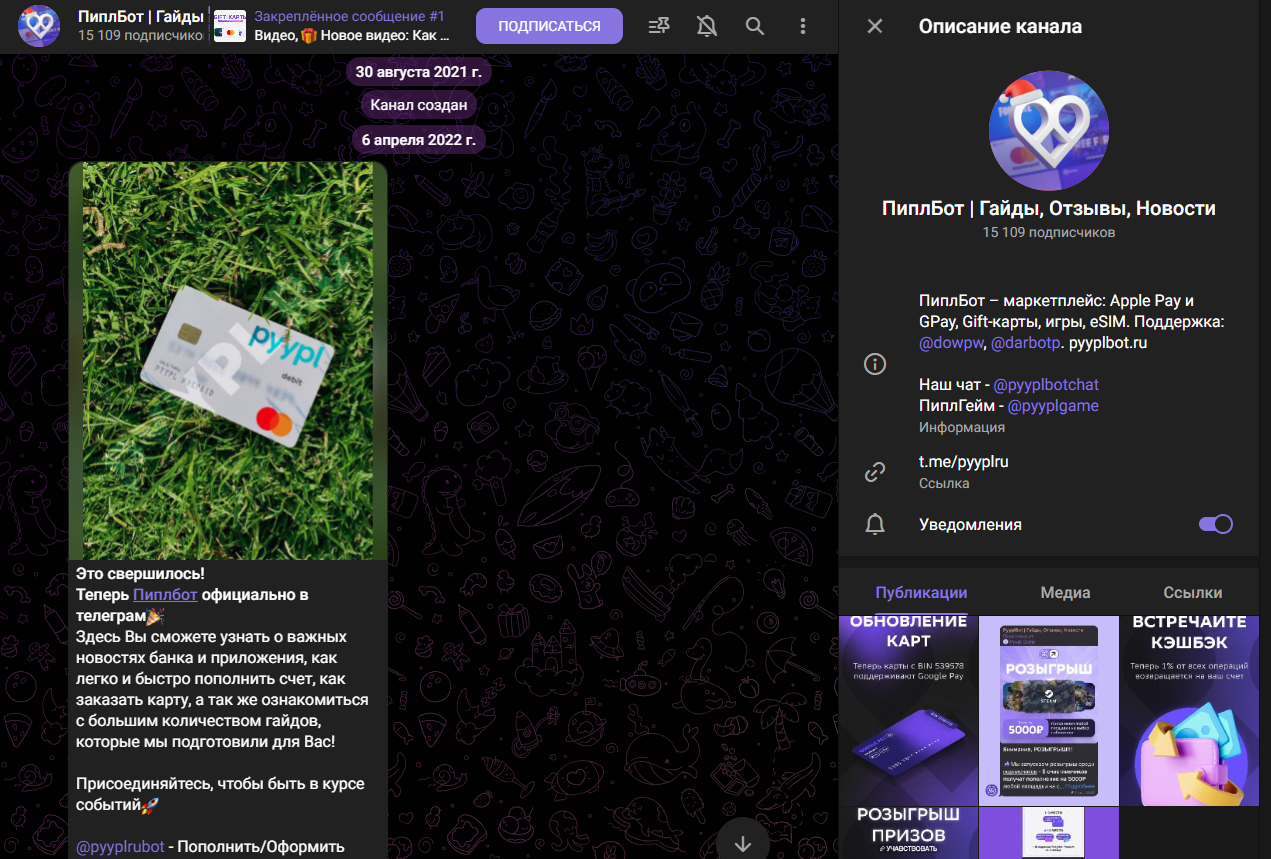Open search in this channel
Screen dimensions: 1271x859
point(755,26)
